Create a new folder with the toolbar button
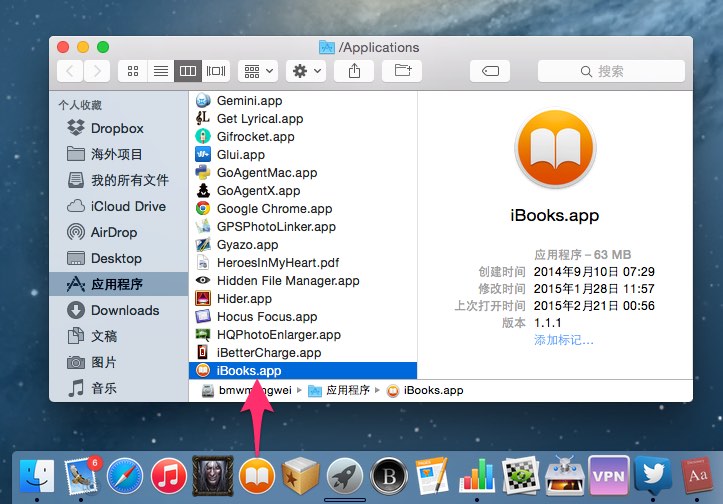This screenshot has width=723, height=504. (402, 71)
